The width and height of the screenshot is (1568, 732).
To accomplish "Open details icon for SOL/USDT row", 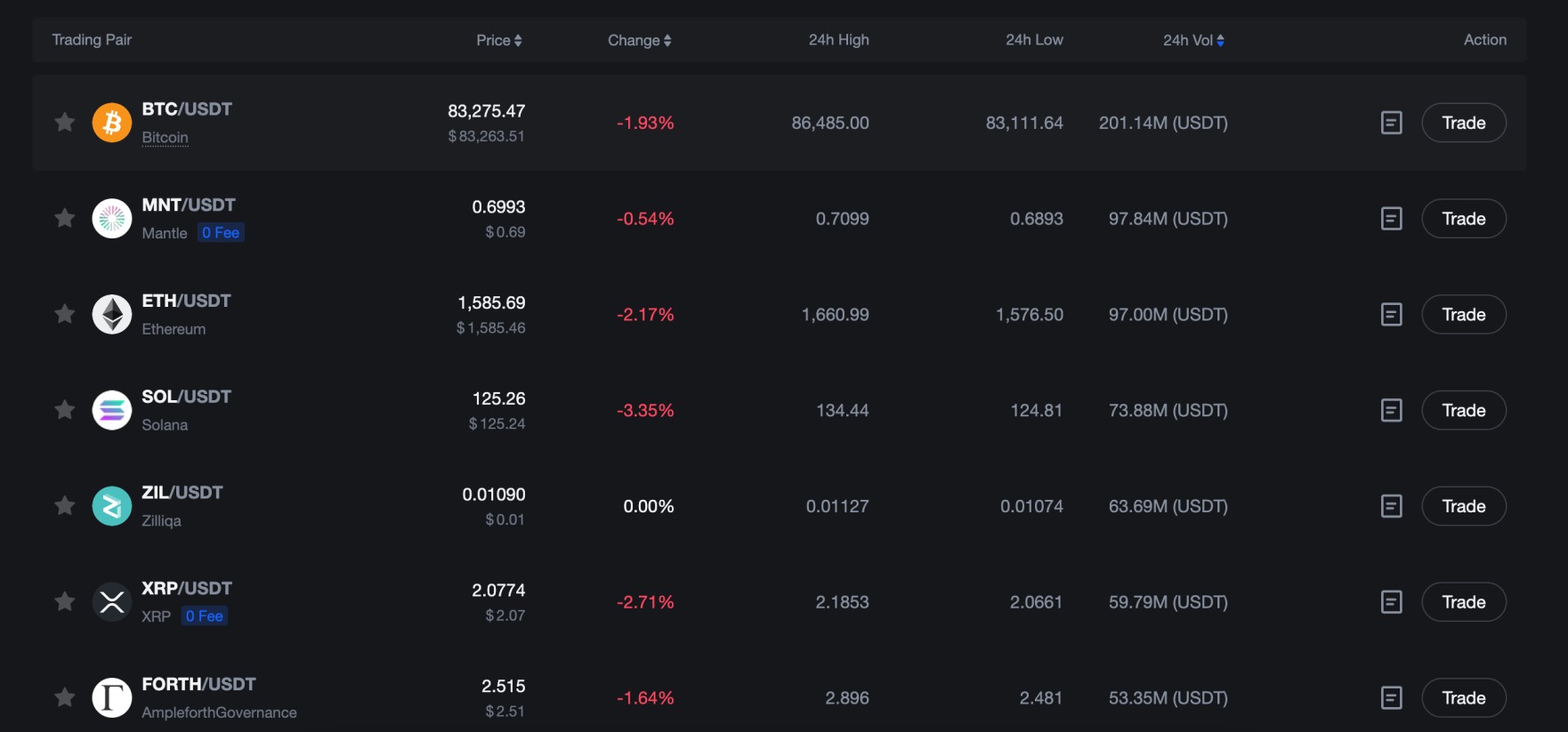I will click(1392, 410).
